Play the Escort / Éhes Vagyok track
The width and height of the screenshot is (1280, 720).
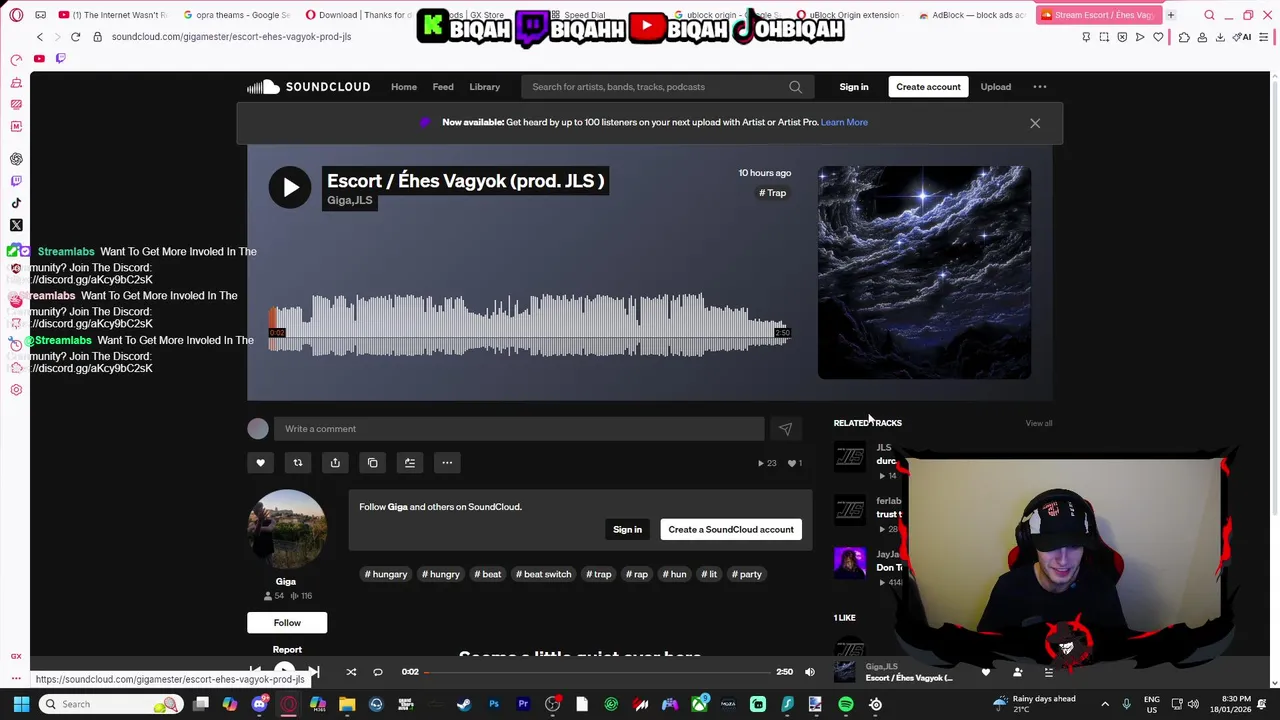pos(290,187)
